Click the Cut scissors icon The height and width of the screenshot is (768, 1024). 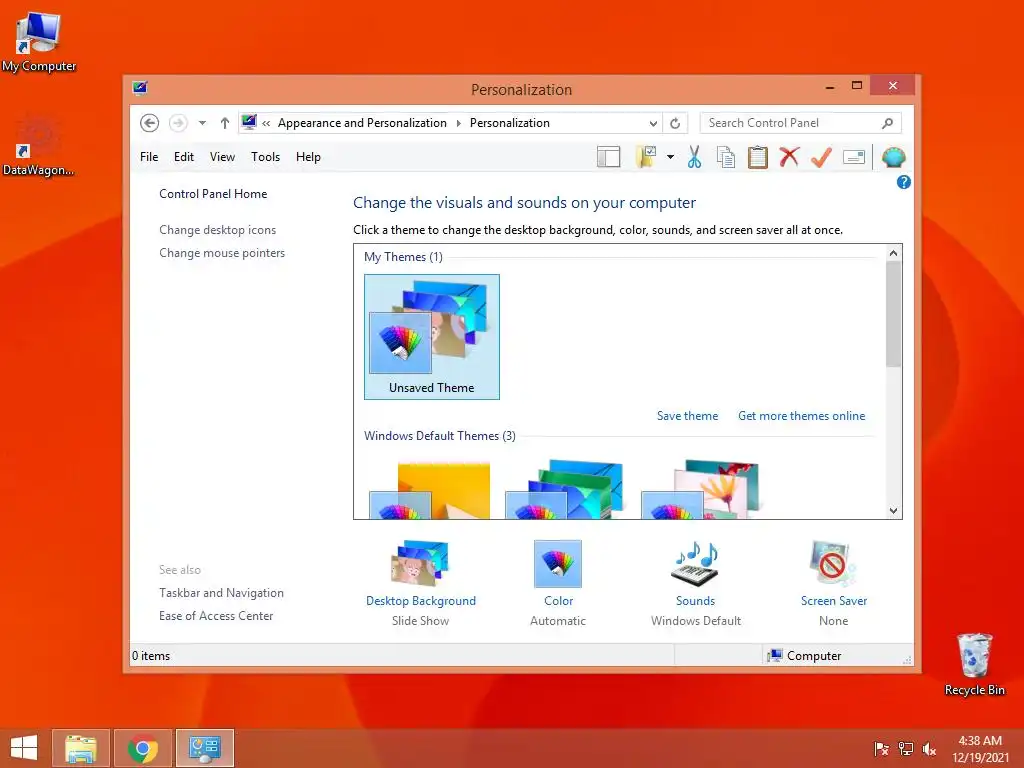pos(694,157)
